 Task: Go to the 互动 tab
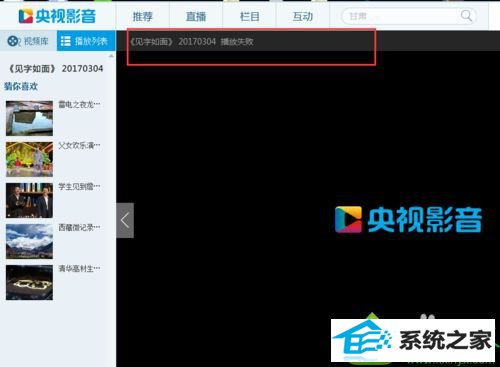tap(303, 16)
